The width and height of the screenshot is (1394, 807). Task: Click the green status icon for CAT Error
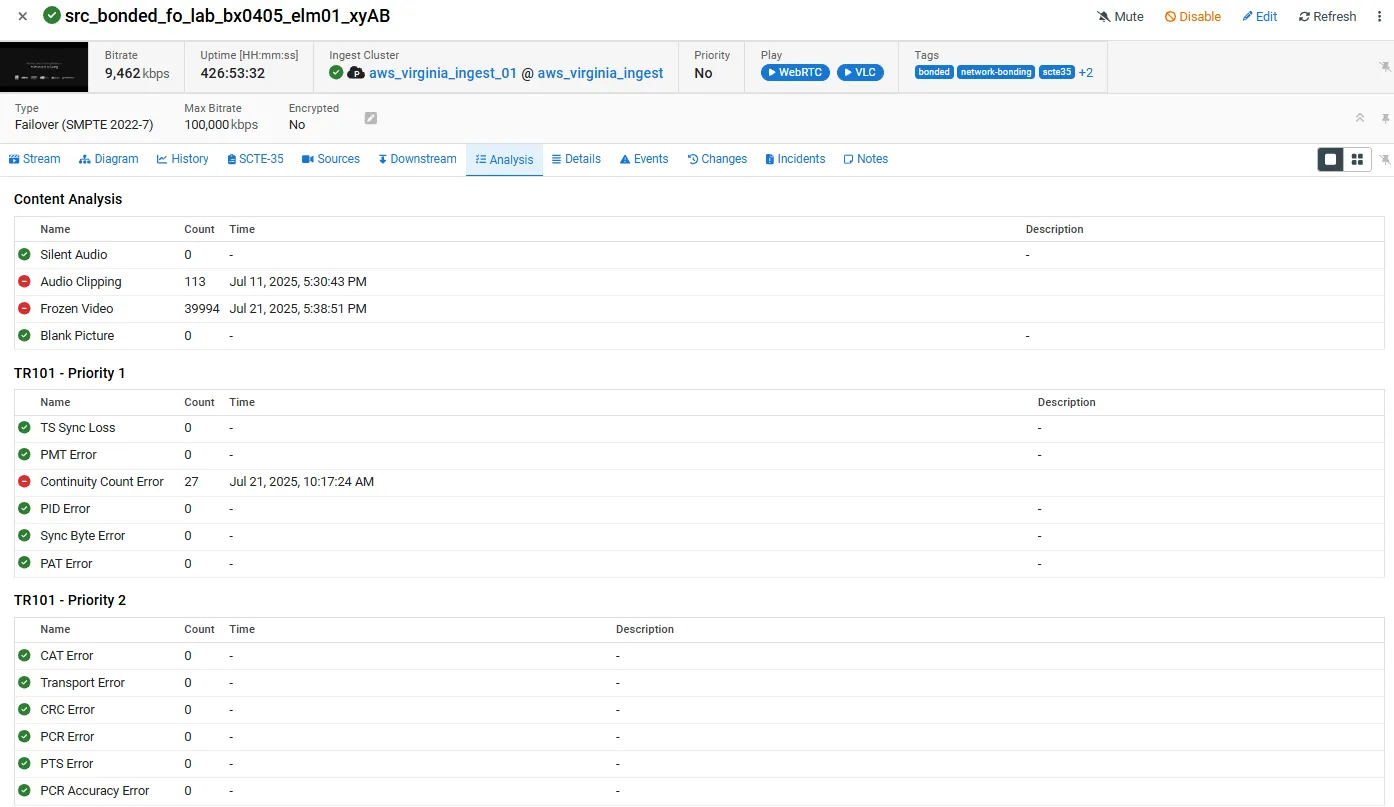24,656
